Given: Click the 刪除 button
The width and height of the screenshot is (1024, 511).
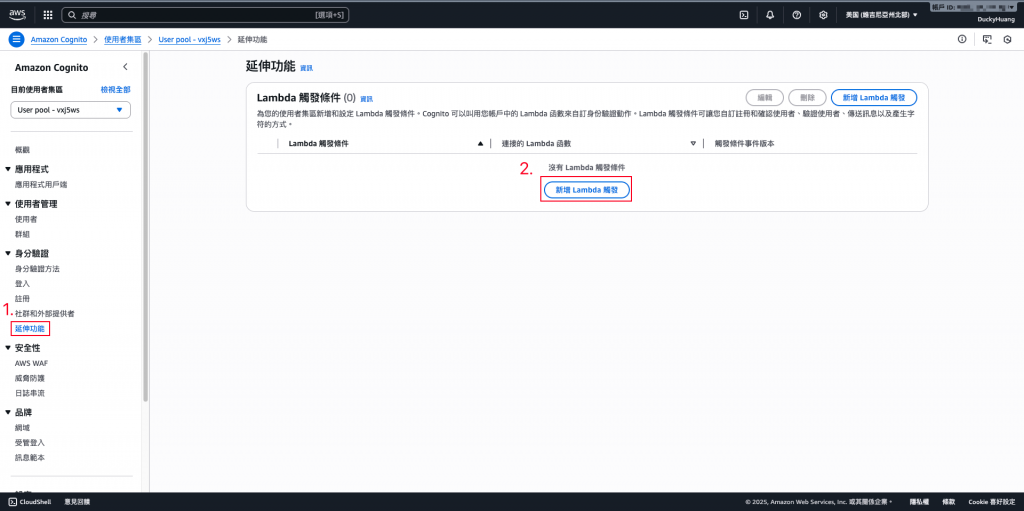Looking at the screenshot, I should click(807, 97).
